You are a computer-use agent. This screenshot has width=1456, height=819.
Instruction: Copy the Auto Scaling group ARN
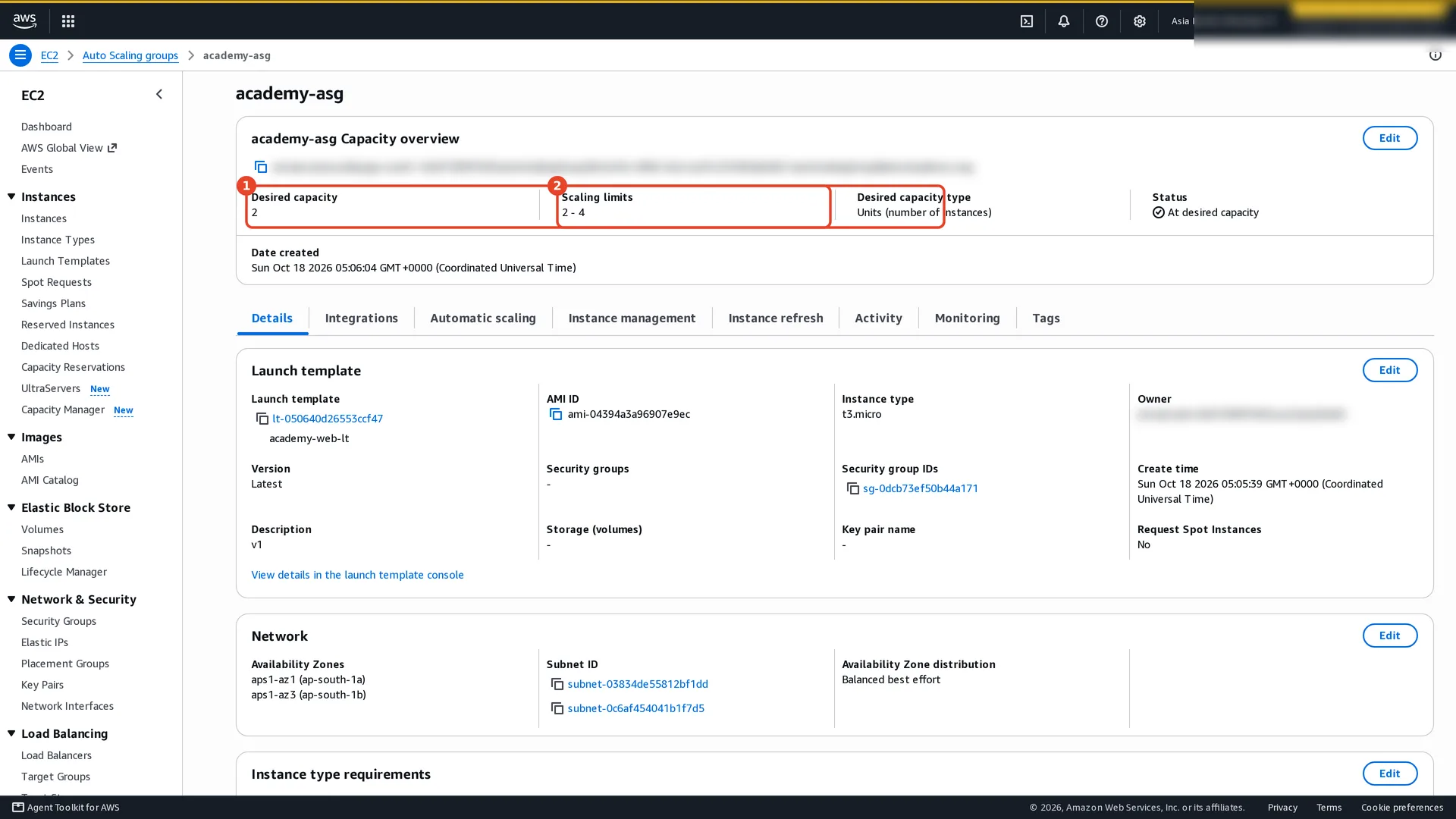pyautogui.click(x=261, y=167)
